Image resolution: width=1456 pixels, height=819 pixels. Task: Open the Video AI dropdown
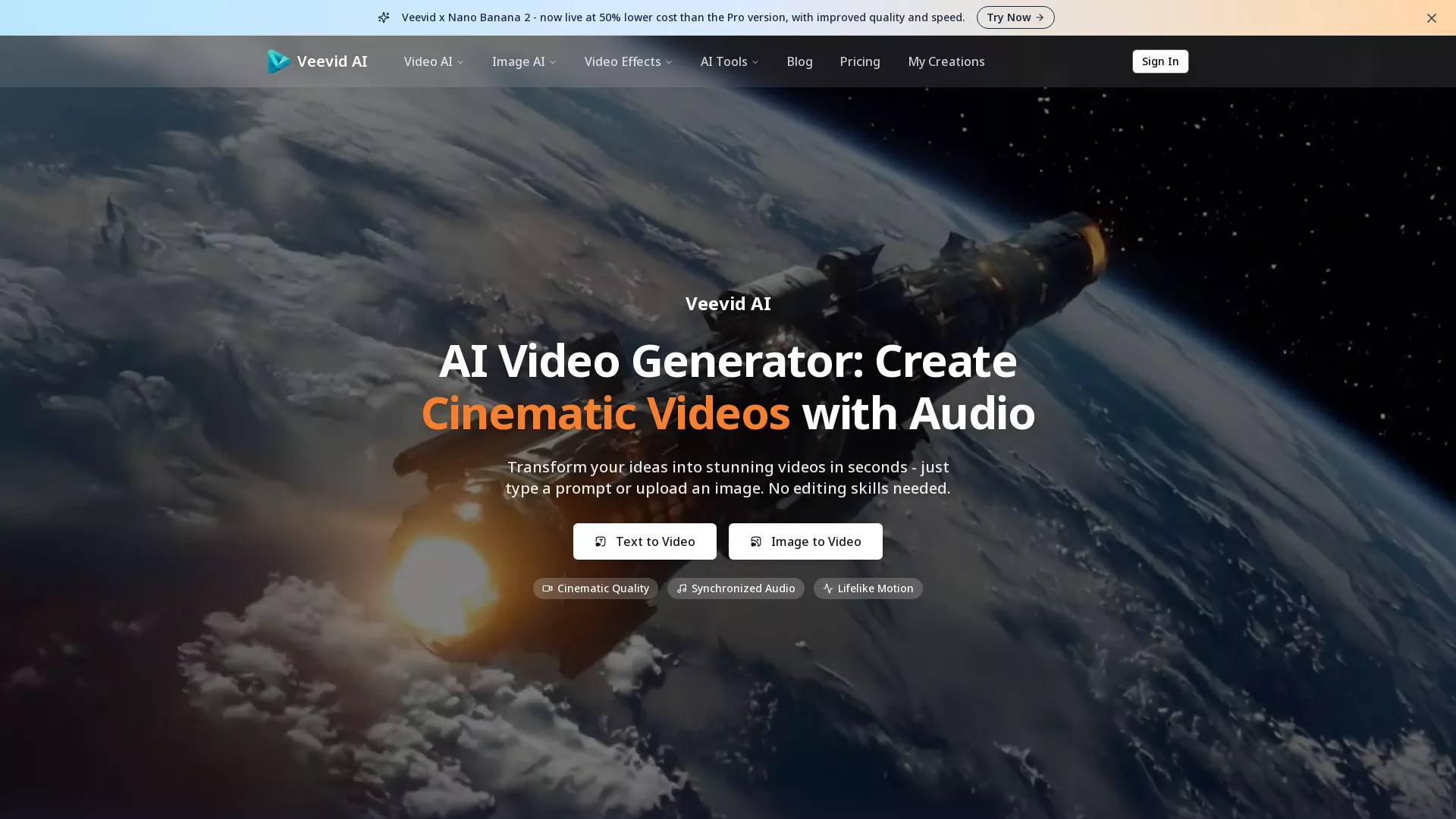coord(432,61)
